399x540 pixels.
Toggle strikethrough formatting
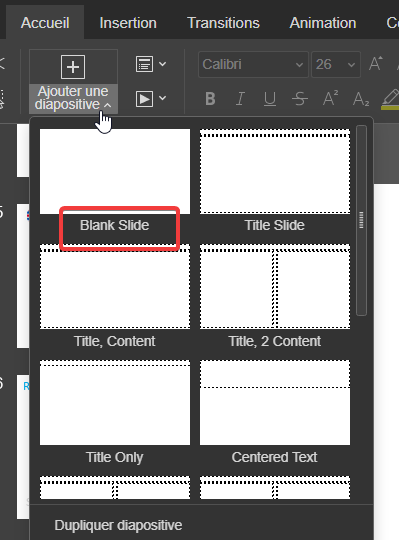pyautogui.click(x=300, y=99)
